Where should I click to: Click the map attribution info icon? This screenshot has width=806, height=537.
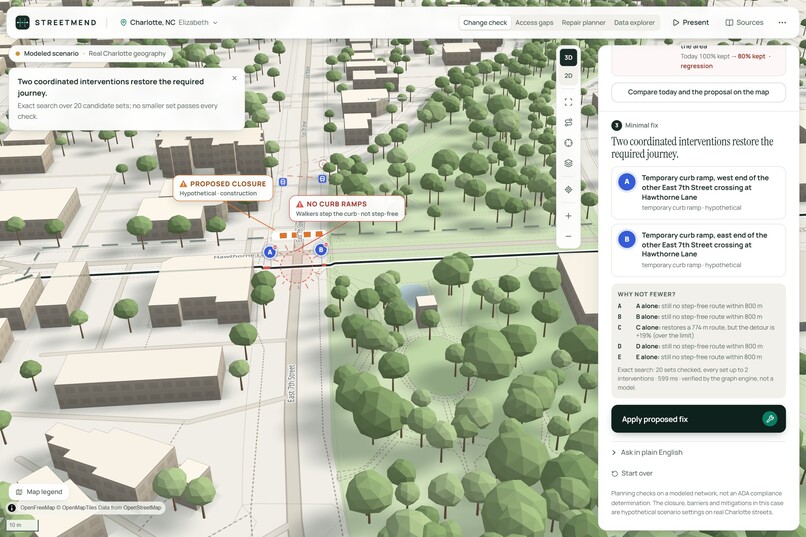11,508
